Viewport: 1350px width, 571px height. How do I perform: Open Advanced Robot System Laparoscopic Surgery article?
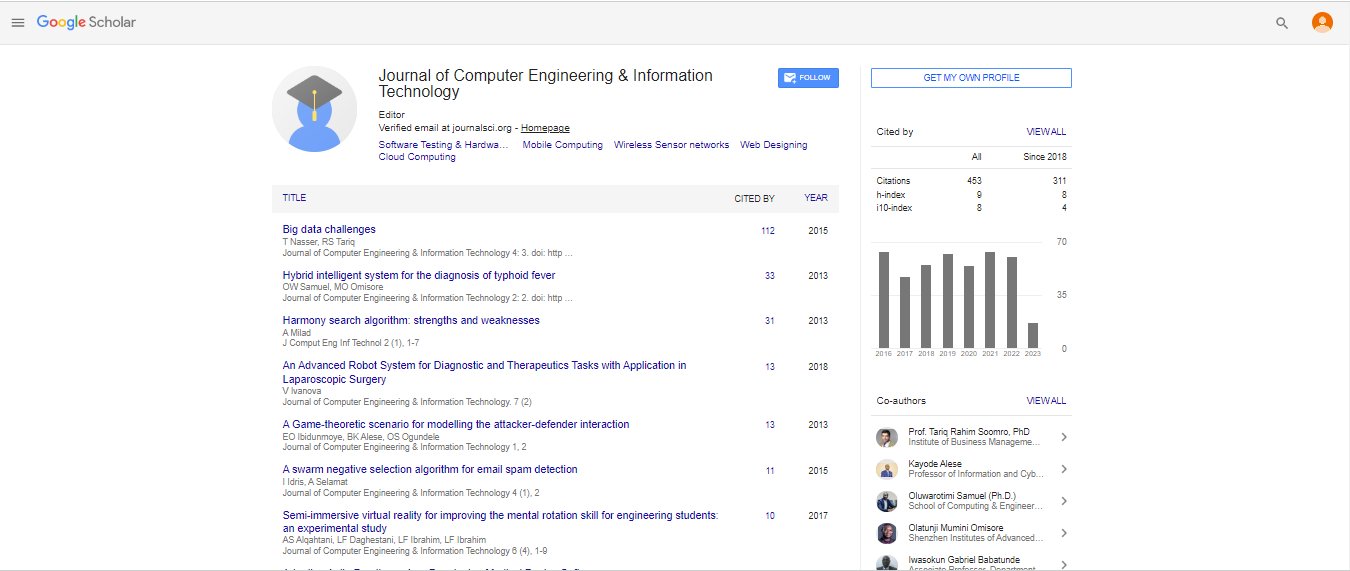coord(484,372)
